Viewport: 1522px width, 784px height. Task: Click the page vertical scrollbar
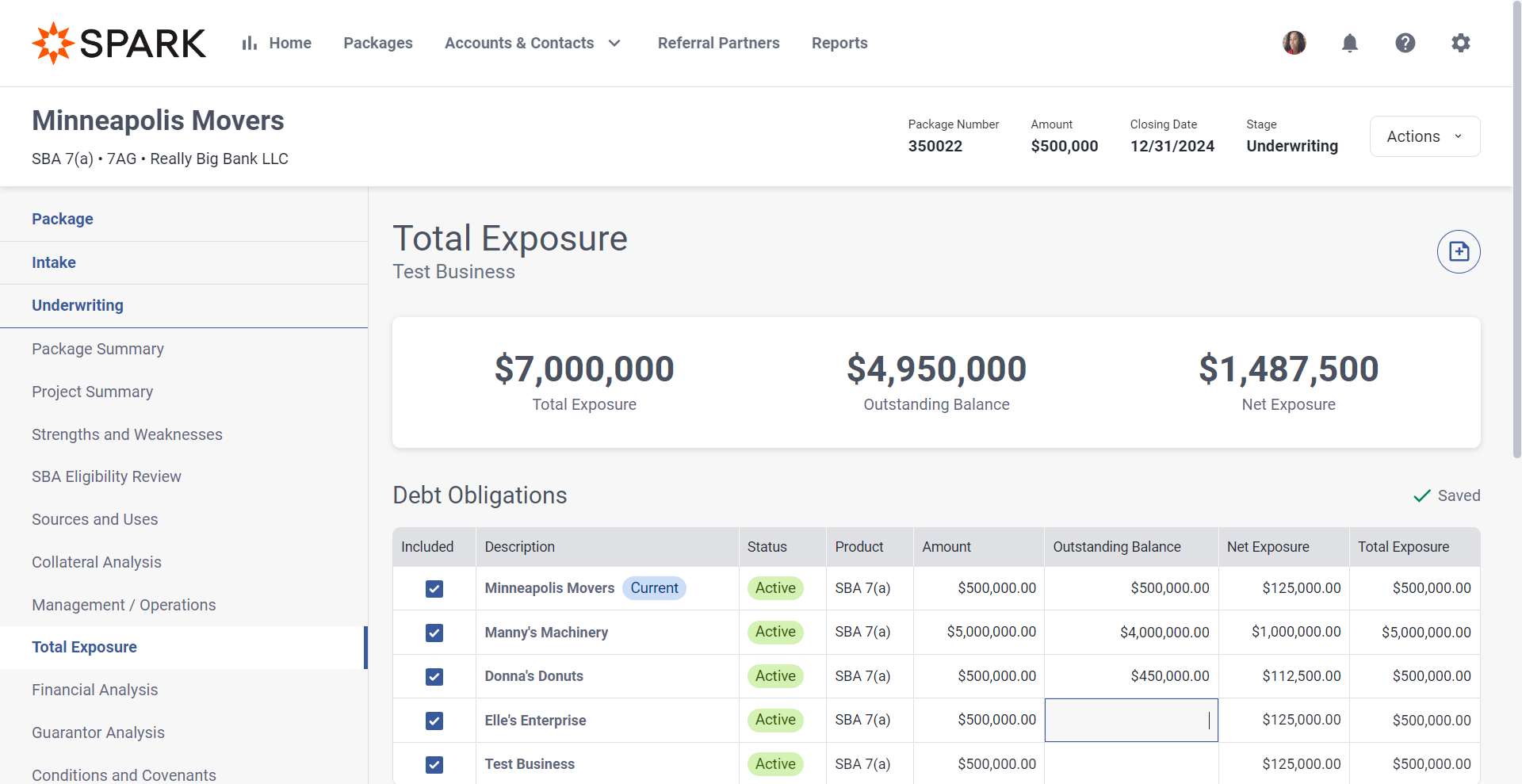coord(1516,230)
